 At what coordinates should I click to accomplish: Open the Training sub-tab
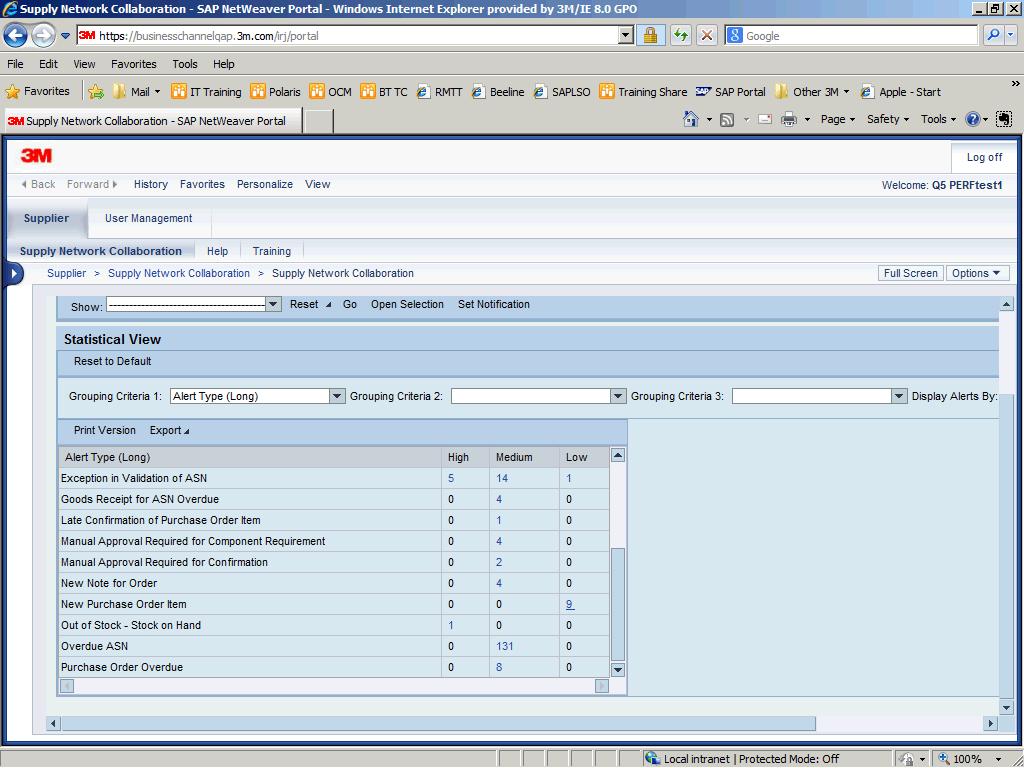click(272, 251)
